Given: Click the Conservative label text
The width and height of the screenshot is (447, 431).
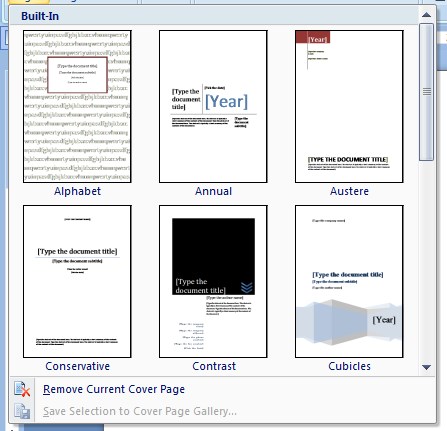Looking at the screenshot, I should point(77,366).
